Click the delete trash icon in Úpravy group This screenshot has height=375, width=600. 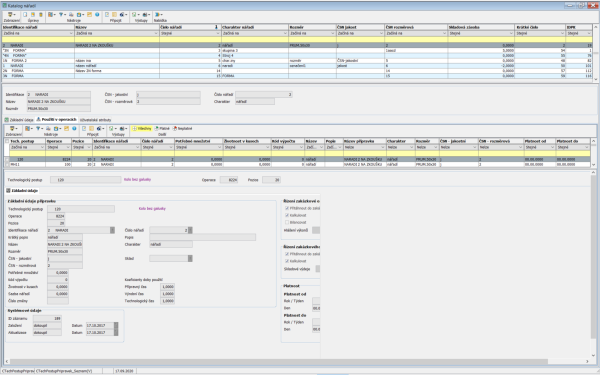[x=41, y=15]
